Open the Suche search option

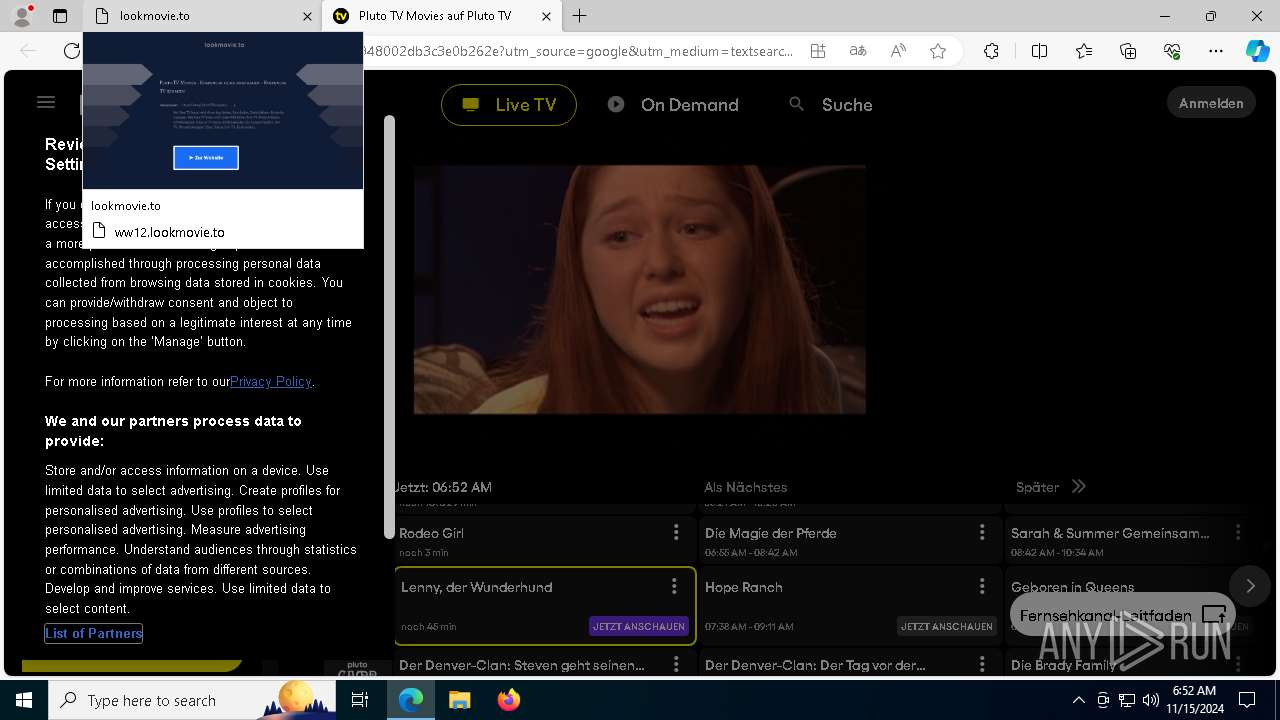coord(831,105)
